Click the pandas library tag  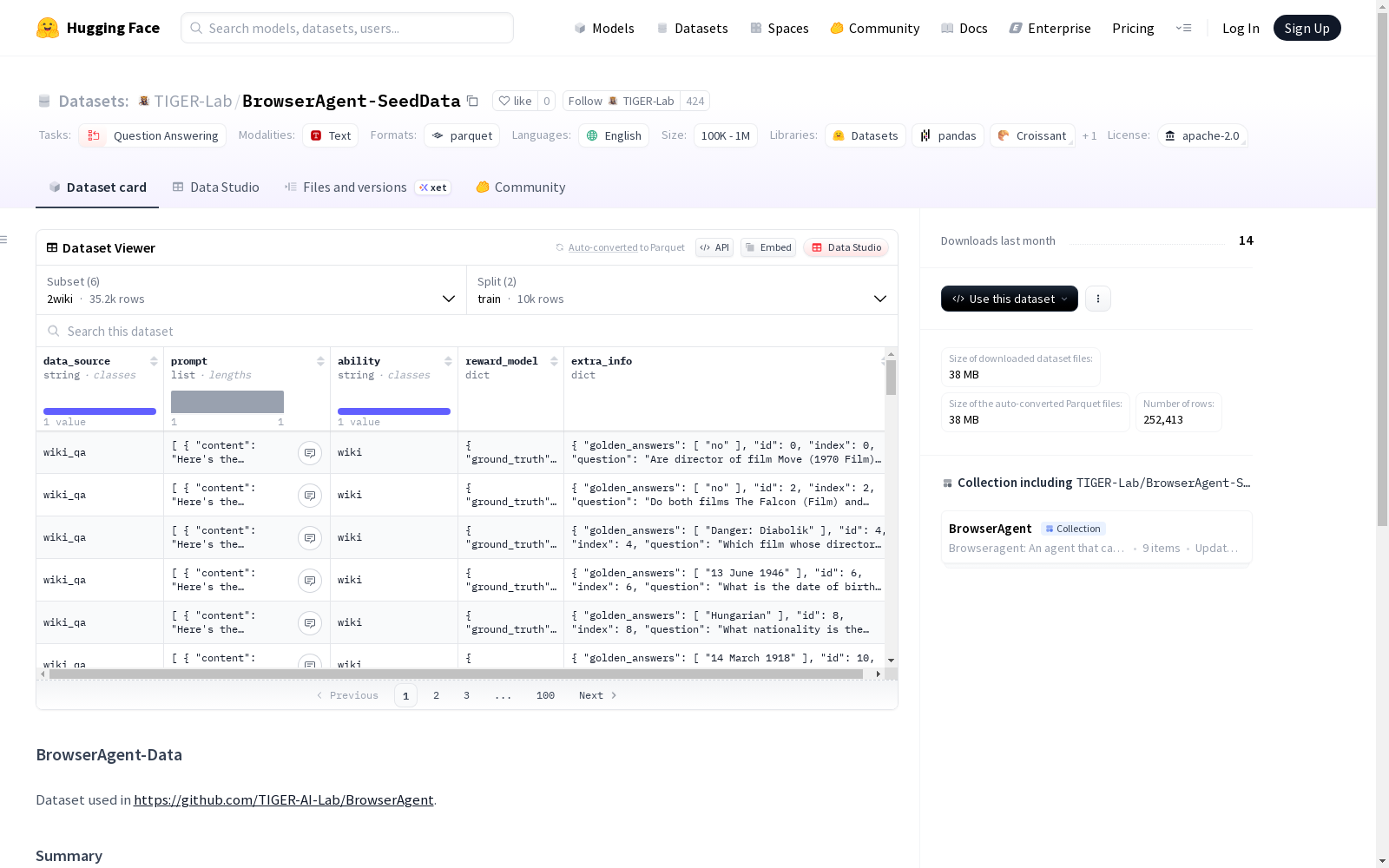[x=948, y=135]
